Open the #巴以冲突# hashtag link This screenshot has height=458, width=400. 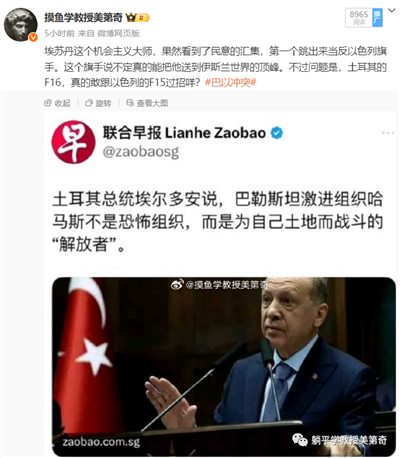pyautogui.click(x=230, y=82)
